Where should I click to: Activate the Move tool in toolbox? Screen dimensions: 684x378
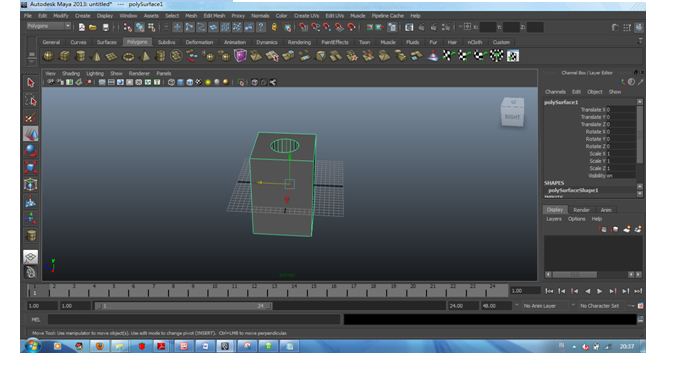pos(31,134)
